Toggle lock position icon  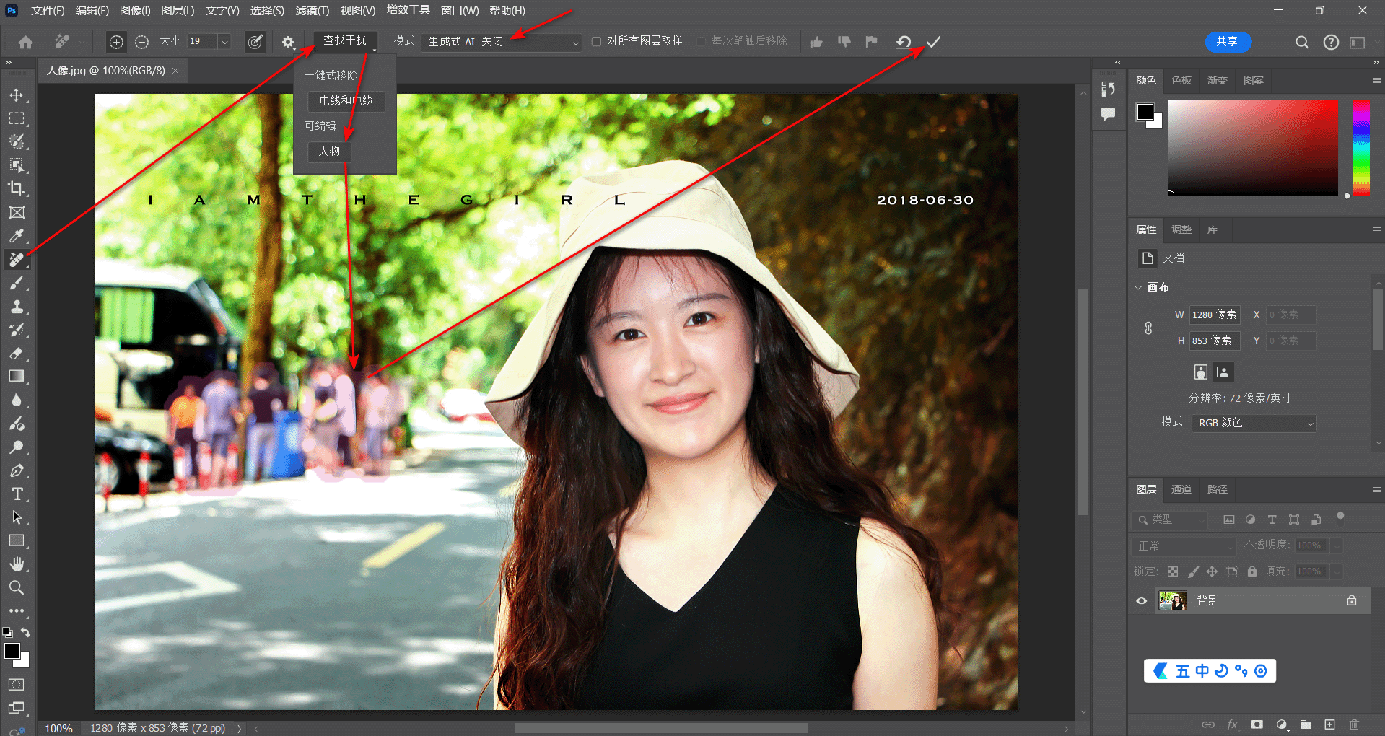click(x=1211, y=571)
